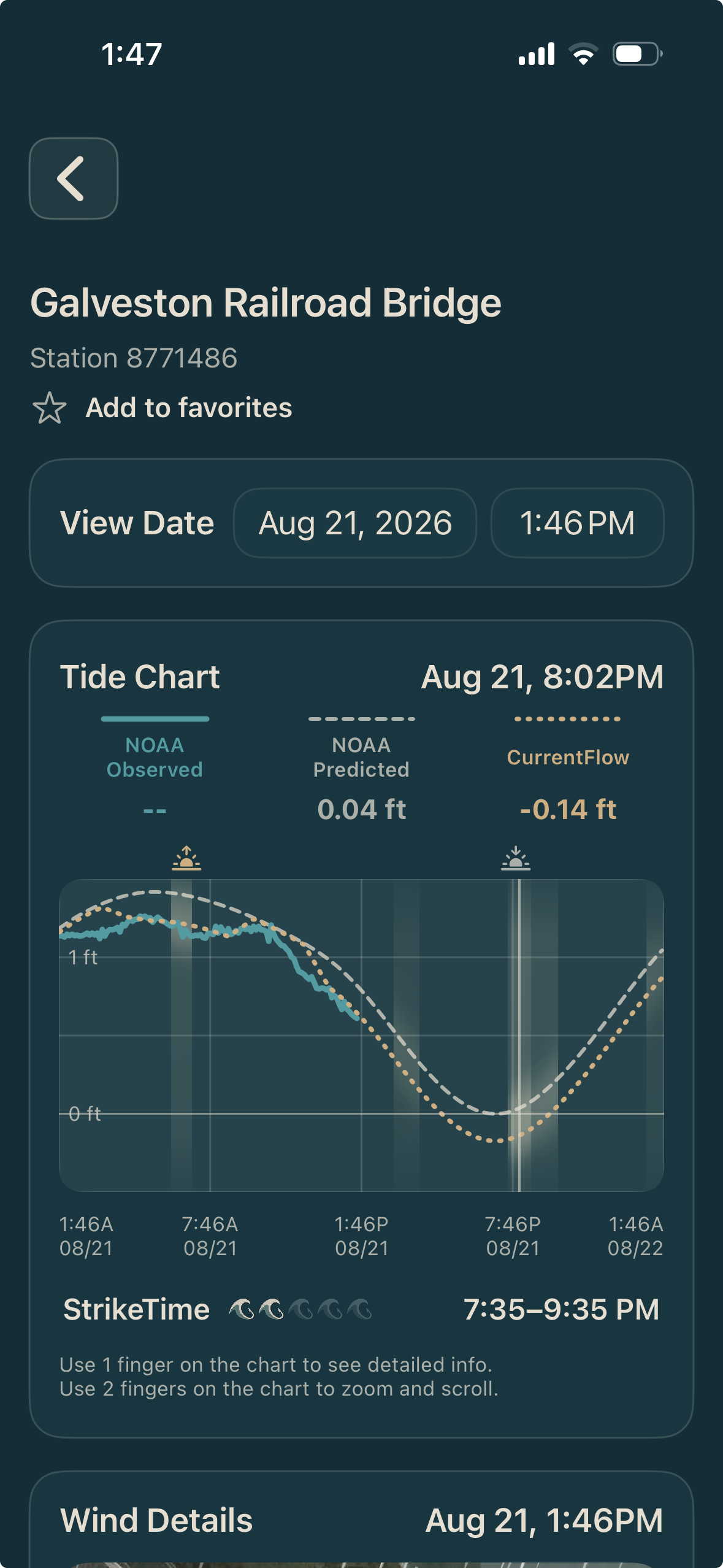723x1568 pixels.
Task: Tap the 7:46A 08/21 axis label
Action: point(210,1236)
